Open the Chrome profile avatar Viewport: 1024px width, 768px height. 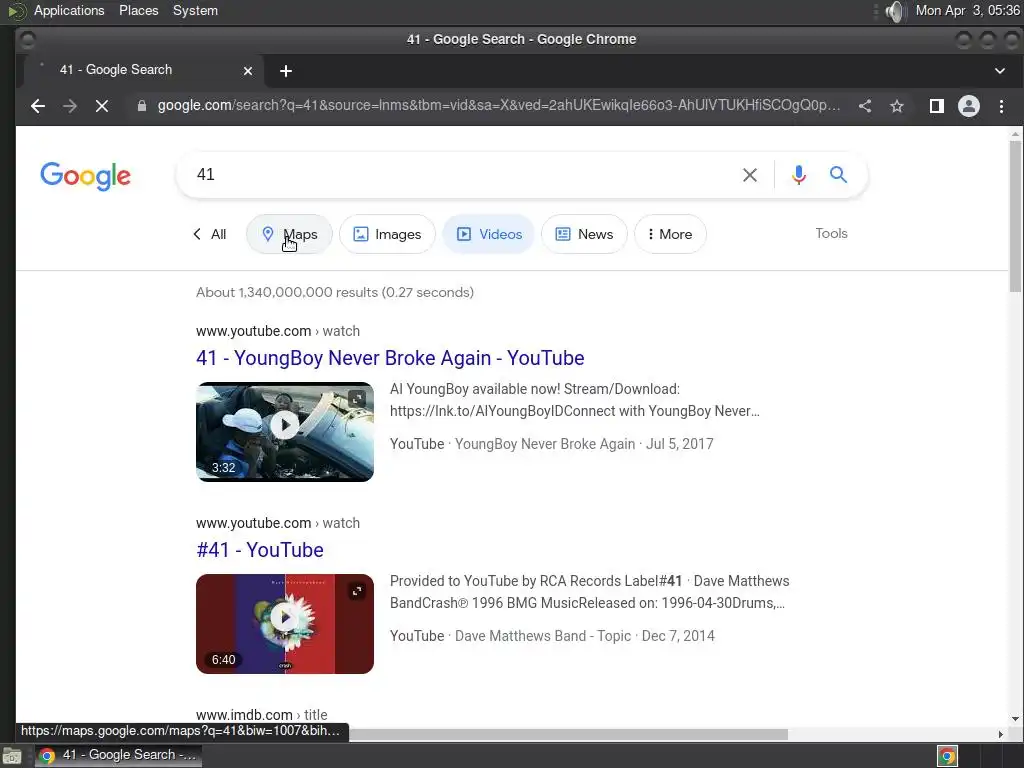pyautogui.click(x=968, y=106)
